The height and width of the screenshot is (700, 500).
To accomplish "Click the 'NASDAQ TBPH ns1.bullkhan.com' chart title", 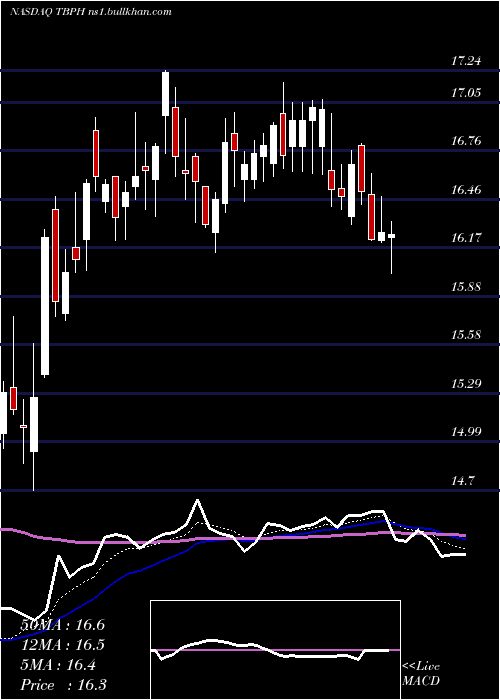I will 91,12.
